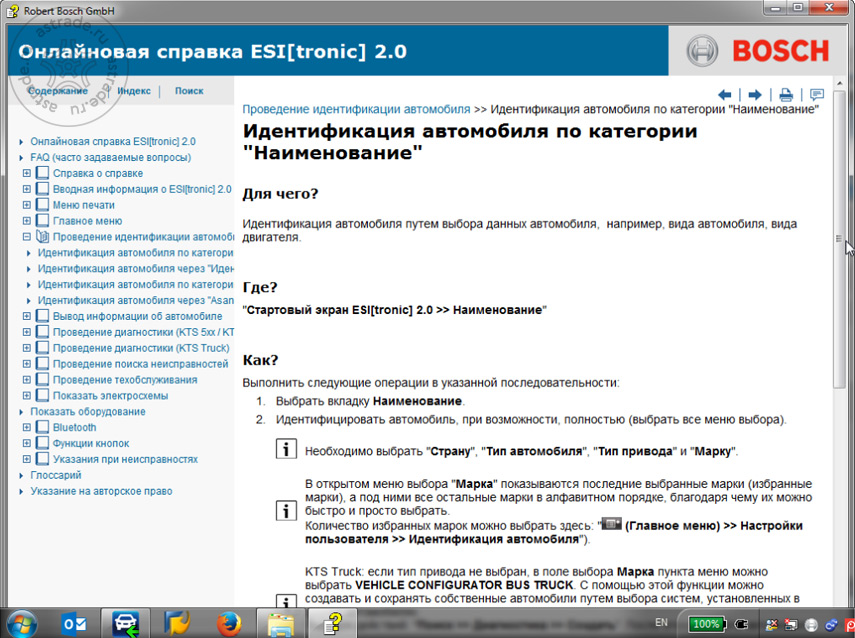Screen dimensions: 855x638
Task: Expand the Функции кнопок node
Action: (26, 443)
